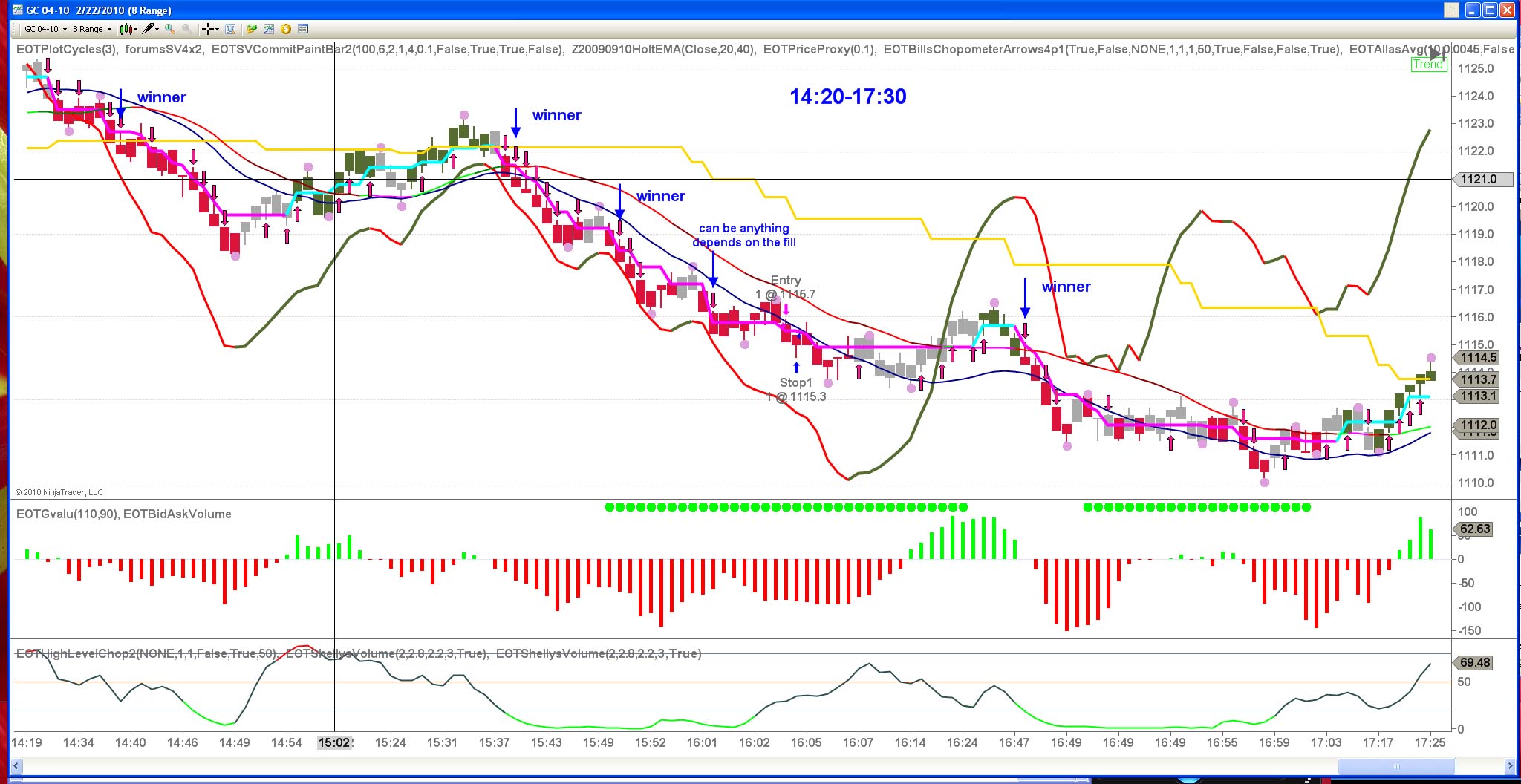
Task: Click the chart style dropdown arrow
Action: (x=134, y=29)
